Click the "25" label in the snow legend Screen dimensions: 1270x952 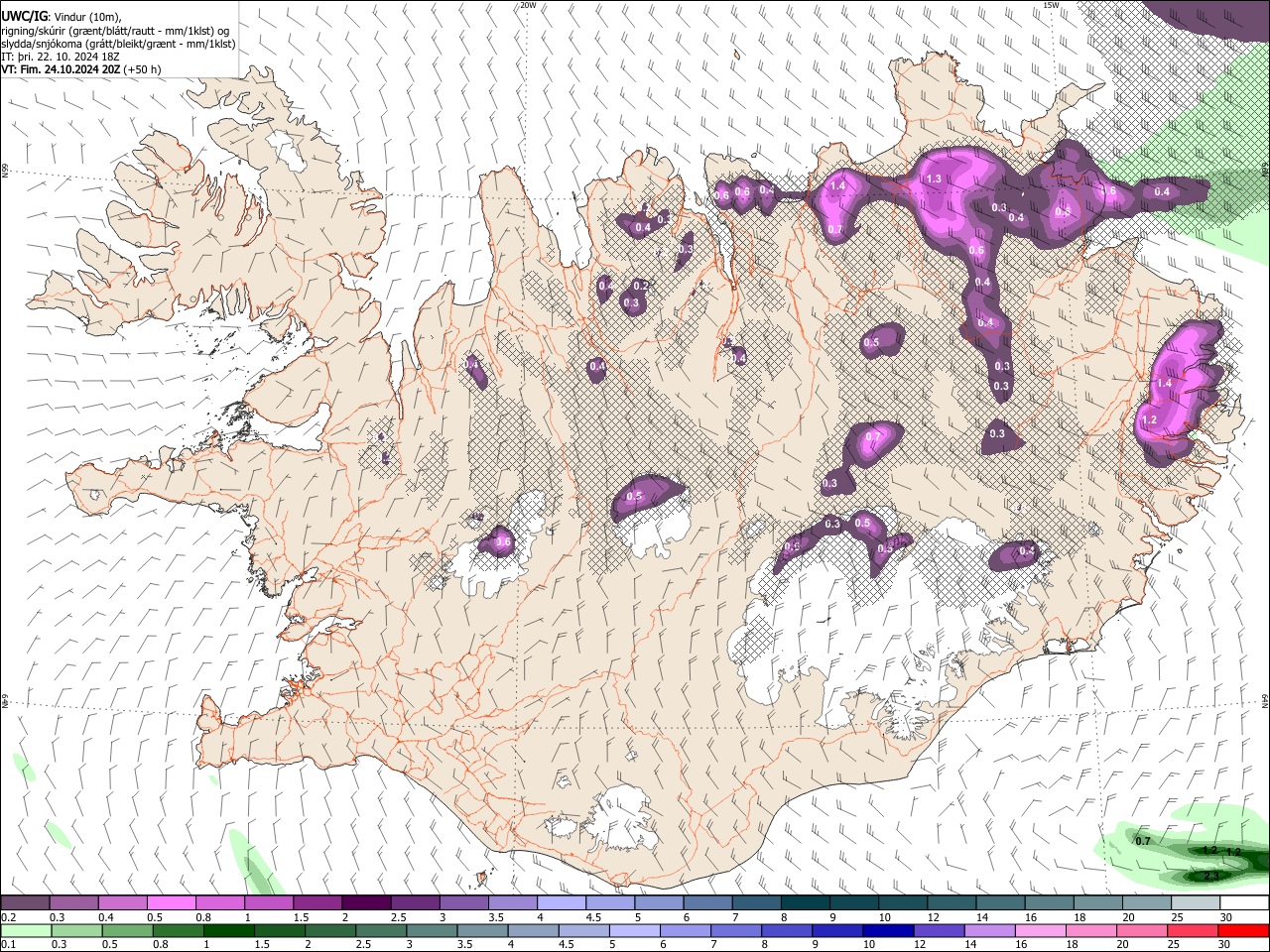1178,917
